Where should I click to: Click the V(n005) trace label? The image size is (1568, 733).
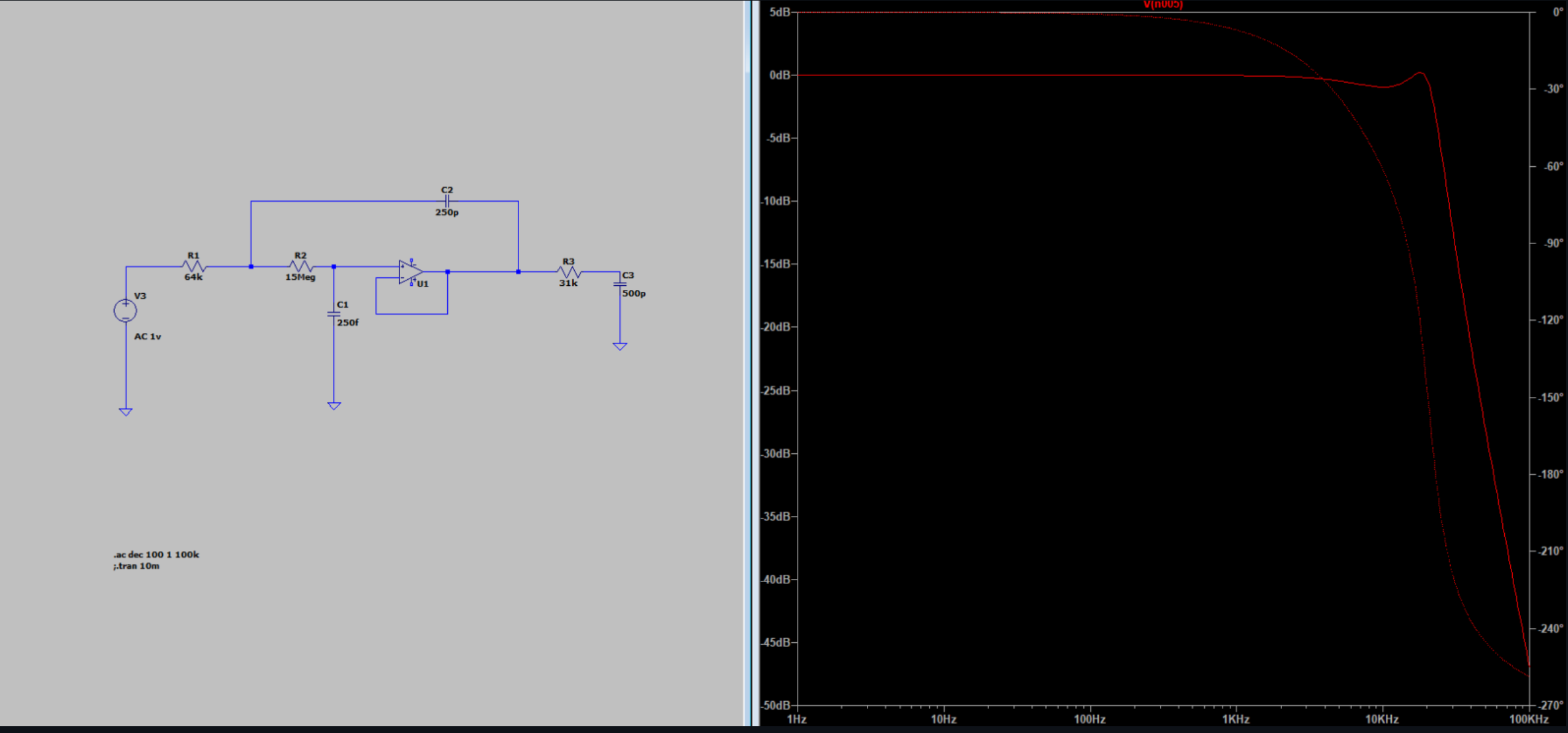pyautogui.click(x=1163, y=5)
